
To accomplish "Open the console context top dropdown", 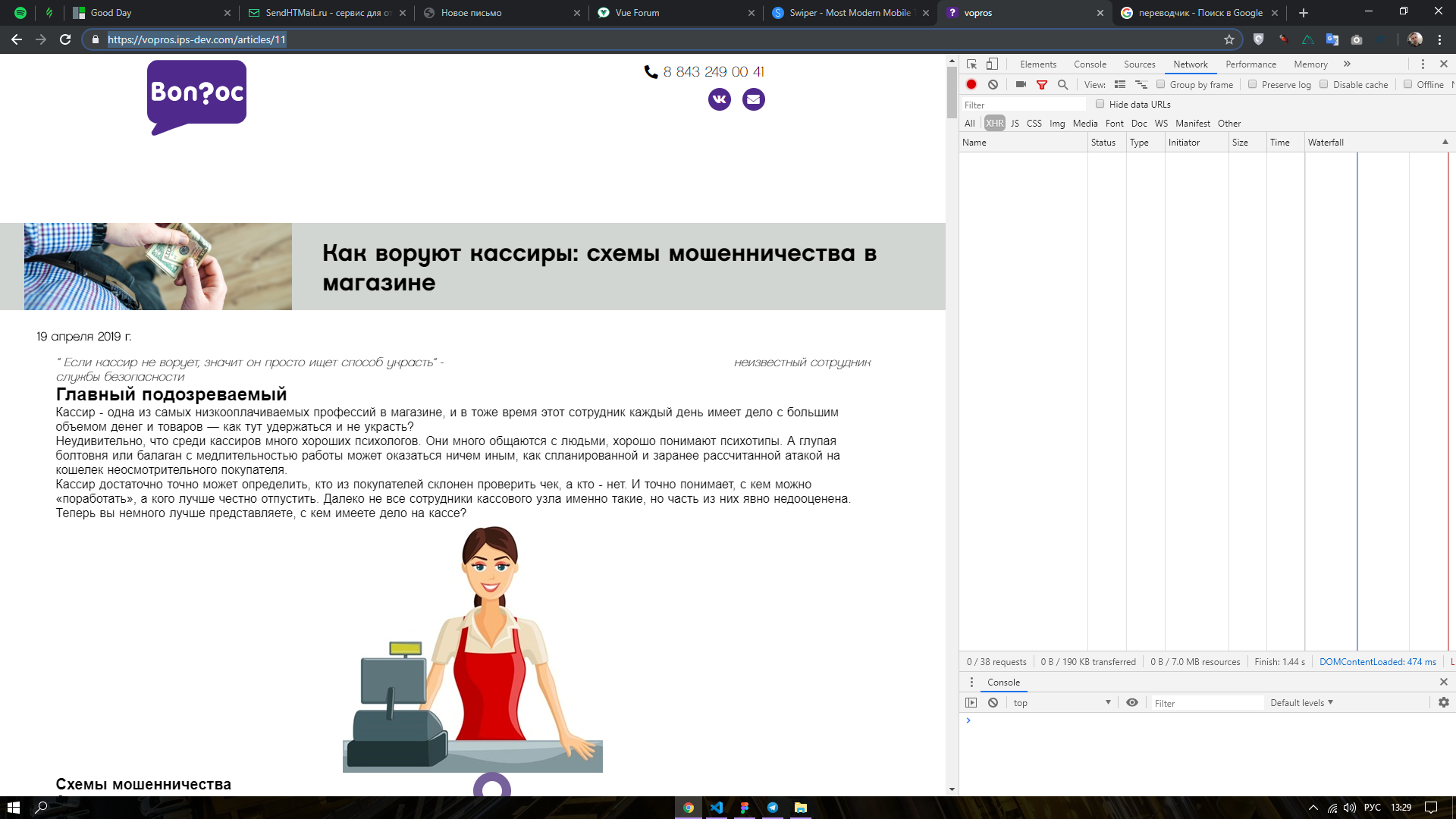I will tap(1062, 703).
